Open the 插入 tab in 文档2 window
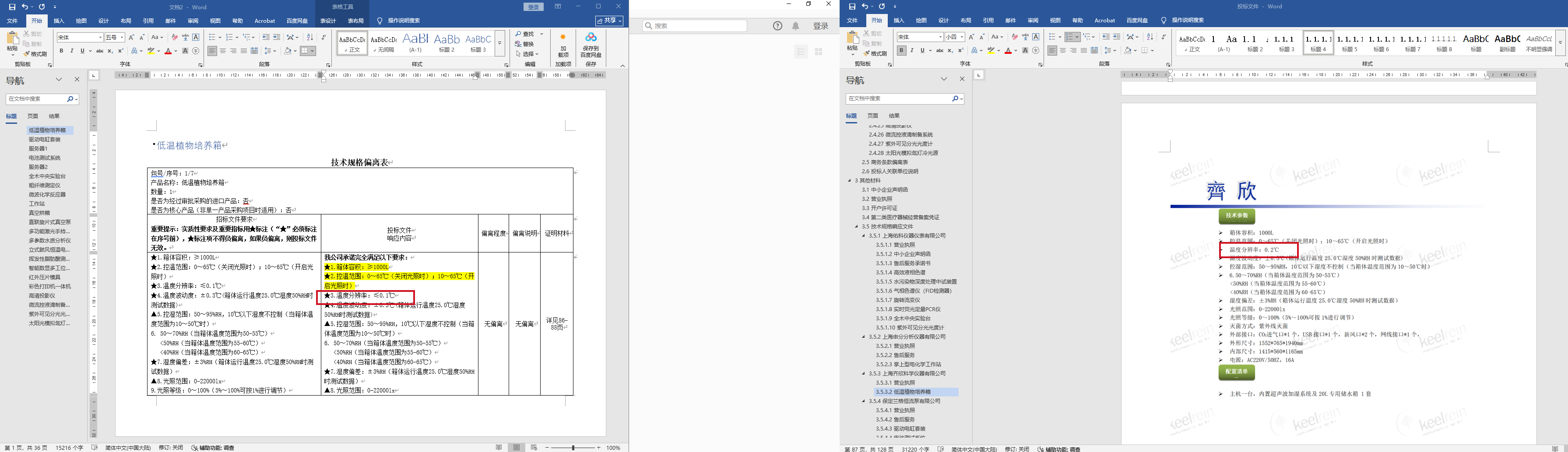Screen dimensions: 1568x452 pos(59,21)
